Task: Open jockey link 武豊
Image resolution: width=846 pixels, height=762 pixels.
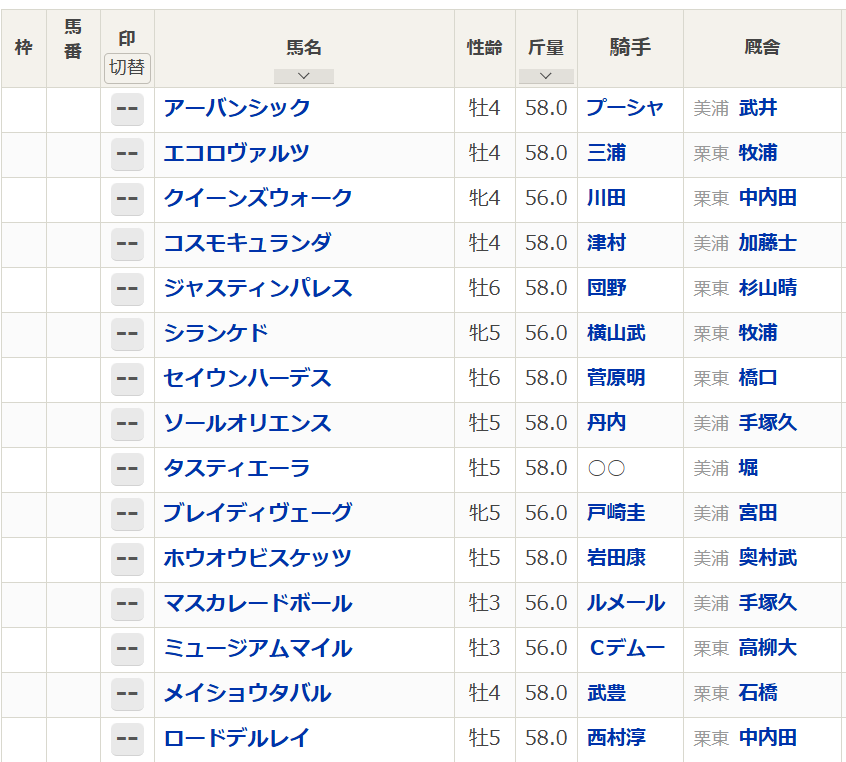Action: click(606, 693)
